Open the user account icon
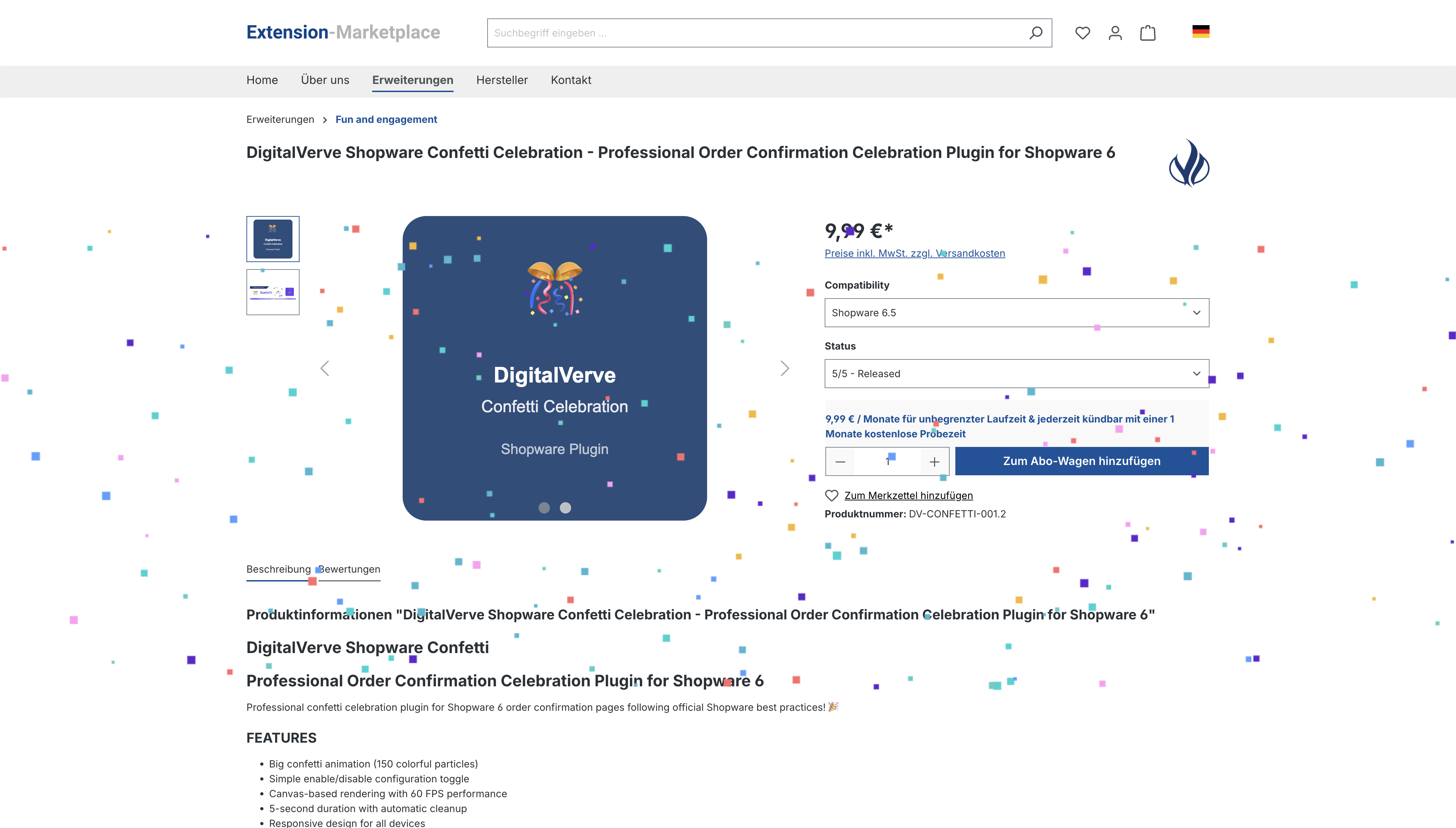Screen dimensions: 1456x828 click(x=1115, y=33)
